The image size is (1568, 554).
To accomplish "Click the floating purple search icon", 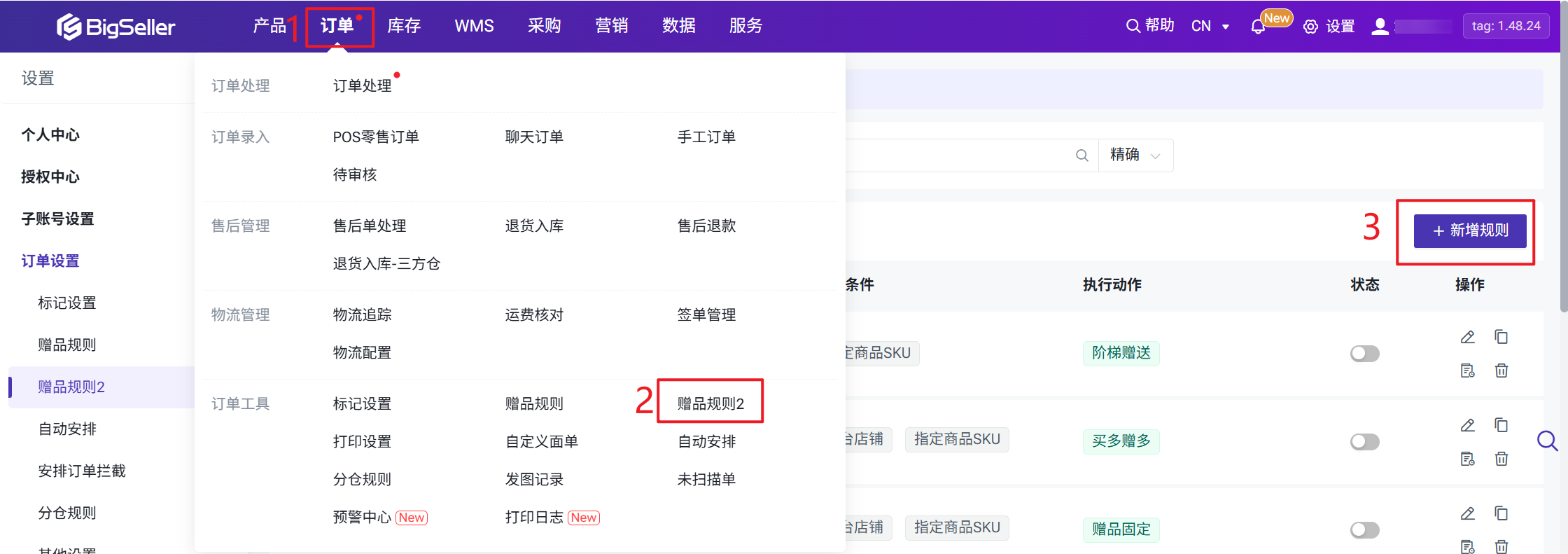I will click(x=1547, y=441).
